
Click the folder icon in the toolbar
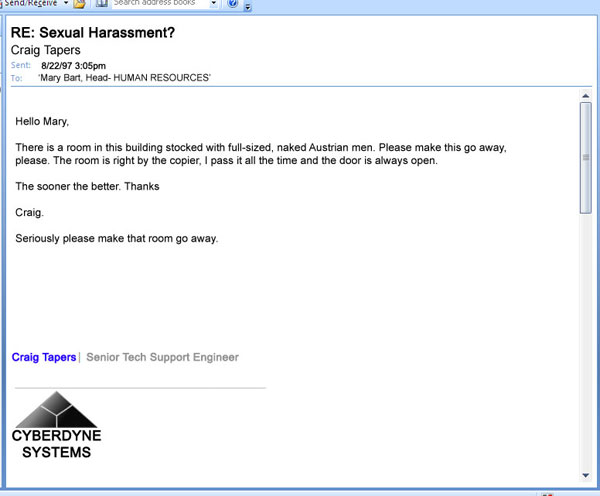click(80, 4)
